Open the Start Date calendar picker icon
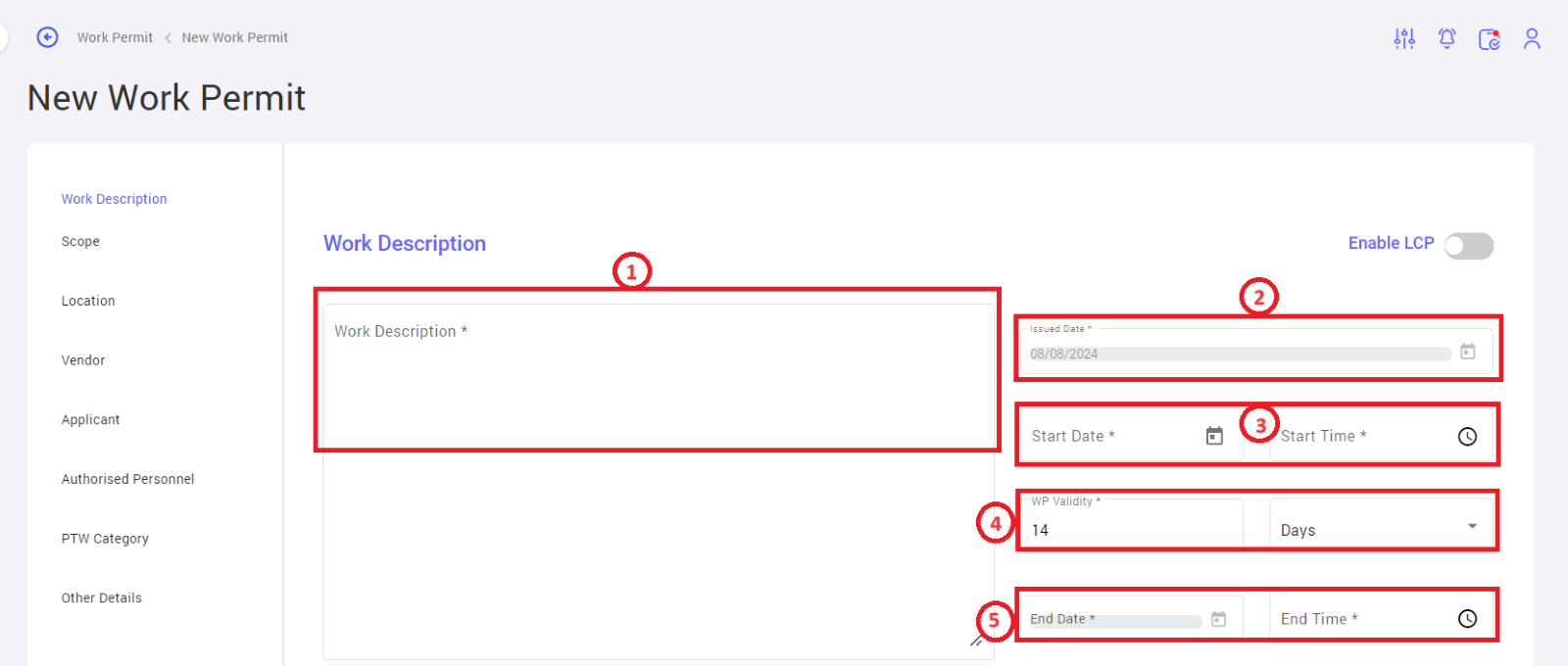Screen dimensions: 1568x666 pyautogui.click(x=1214, y=436)
